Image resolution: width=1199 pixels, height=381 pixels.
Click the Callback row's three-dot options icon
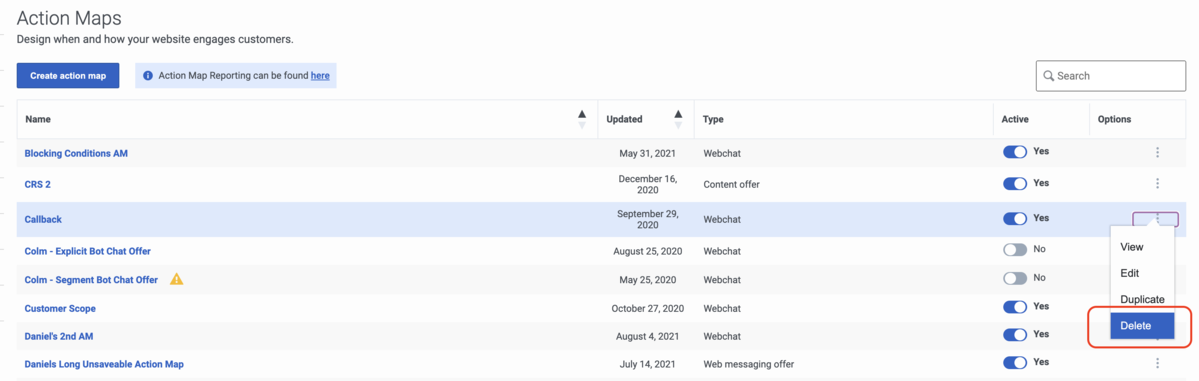pyautogui.click(x=1157, y=219)
